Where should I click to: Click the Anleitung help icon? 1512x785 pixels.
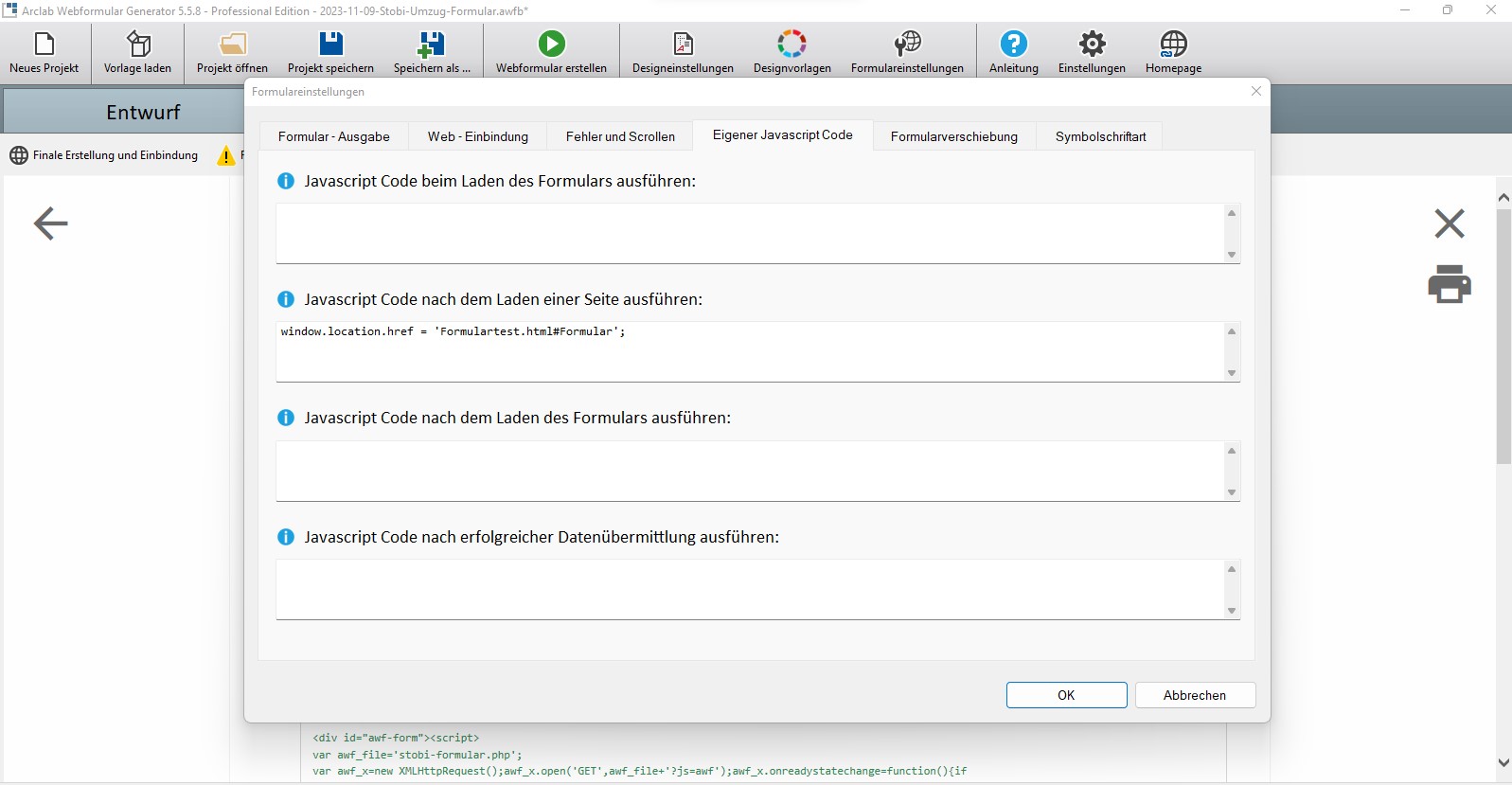click(1013, 45)
